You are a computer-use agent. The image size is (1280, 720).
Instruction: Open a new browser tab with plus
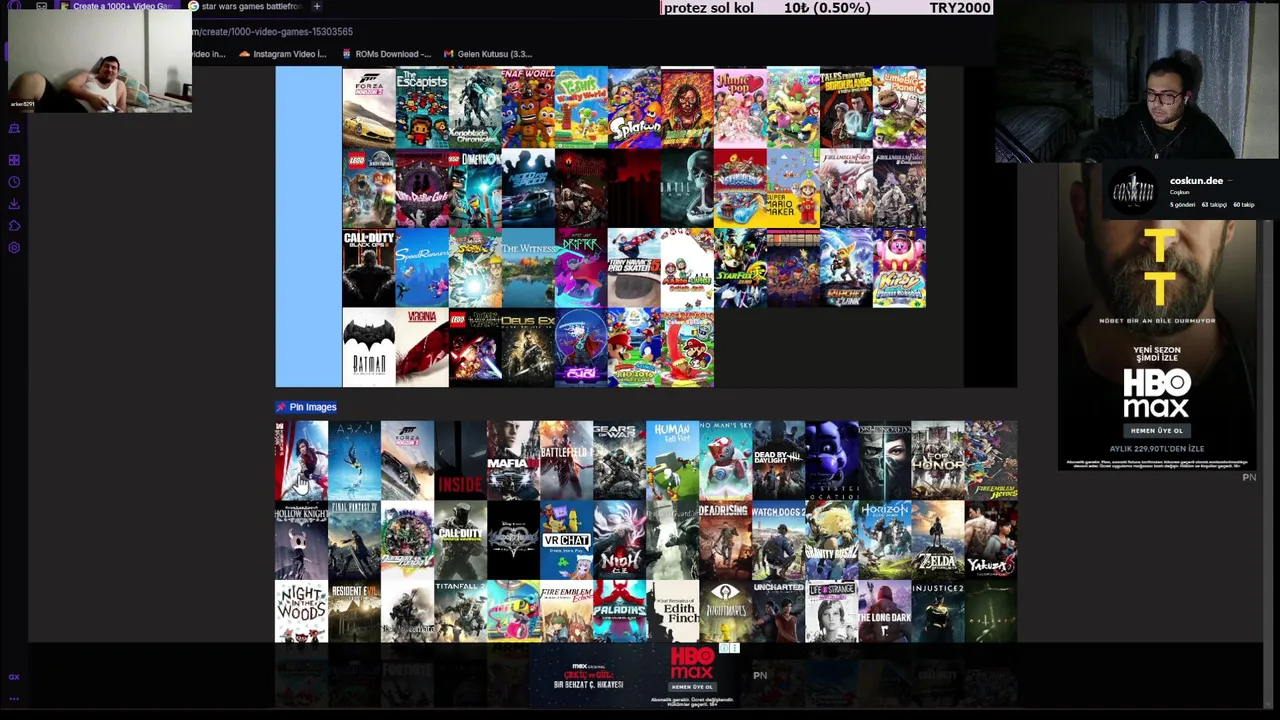click(316, 6)
